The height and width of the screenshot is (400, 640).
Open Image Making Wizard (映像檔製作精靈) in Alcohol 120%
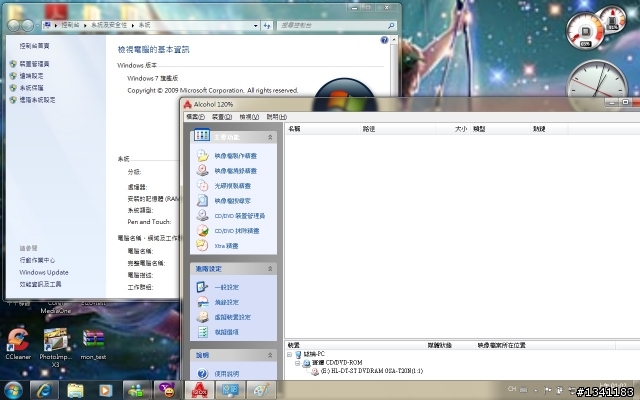click(236, 156)
